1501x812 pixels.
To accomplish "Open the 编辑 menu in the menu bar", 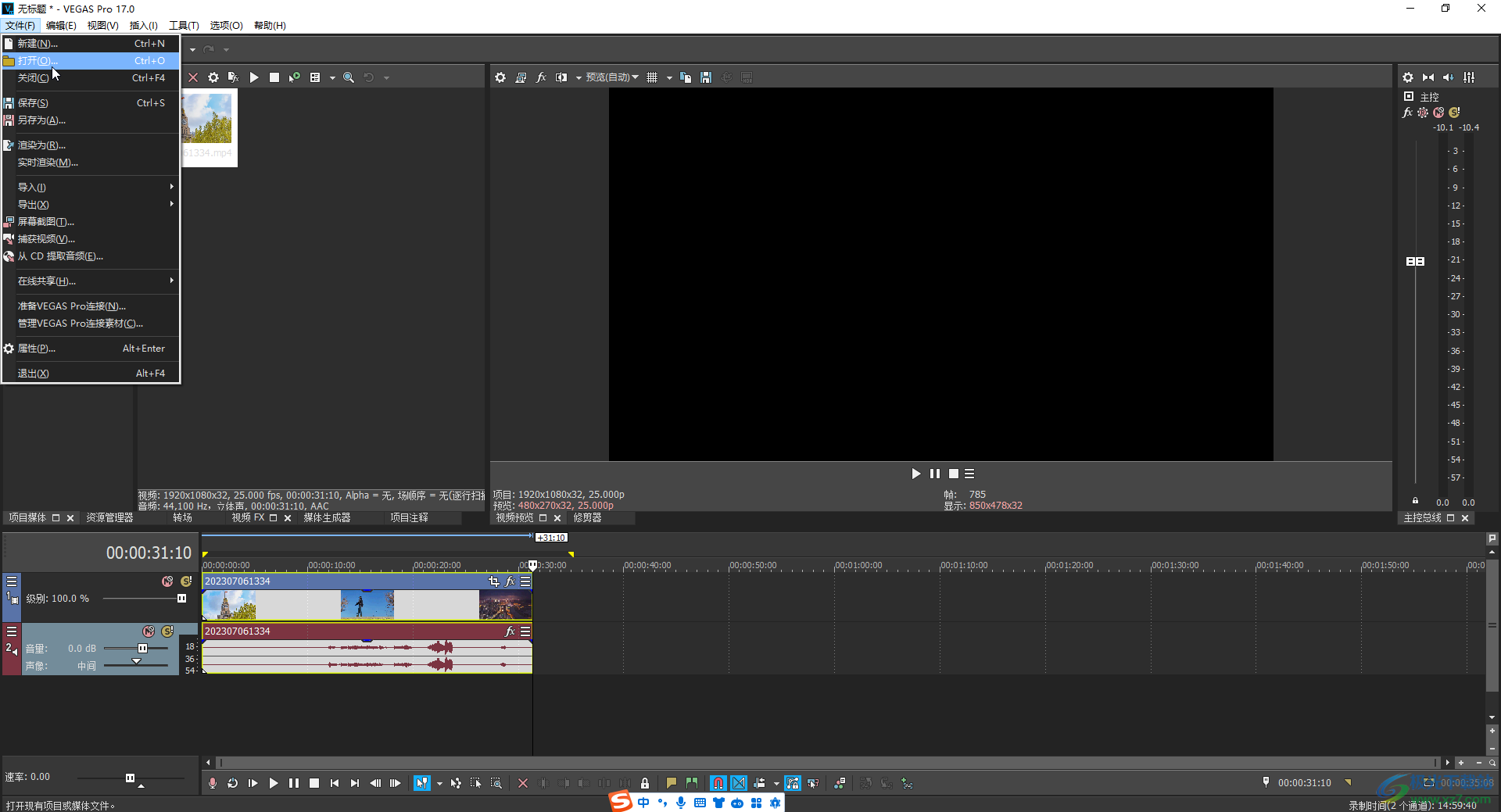I will click(61, 26).
